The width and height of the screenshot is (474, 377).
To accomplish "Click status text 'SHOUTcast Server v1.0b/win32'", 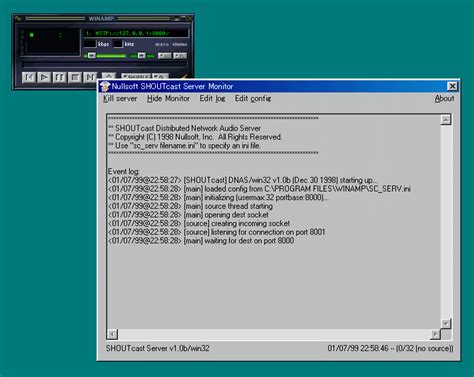I will click(158, 349).
